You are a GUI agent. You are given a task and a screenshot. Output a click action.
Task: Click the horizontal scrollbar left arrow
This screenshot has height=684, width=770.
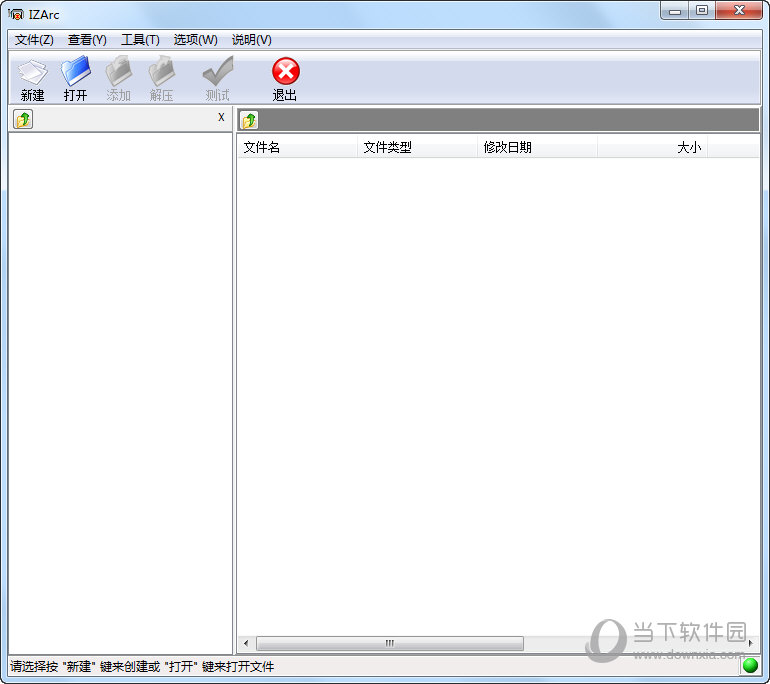coord(246,643)
